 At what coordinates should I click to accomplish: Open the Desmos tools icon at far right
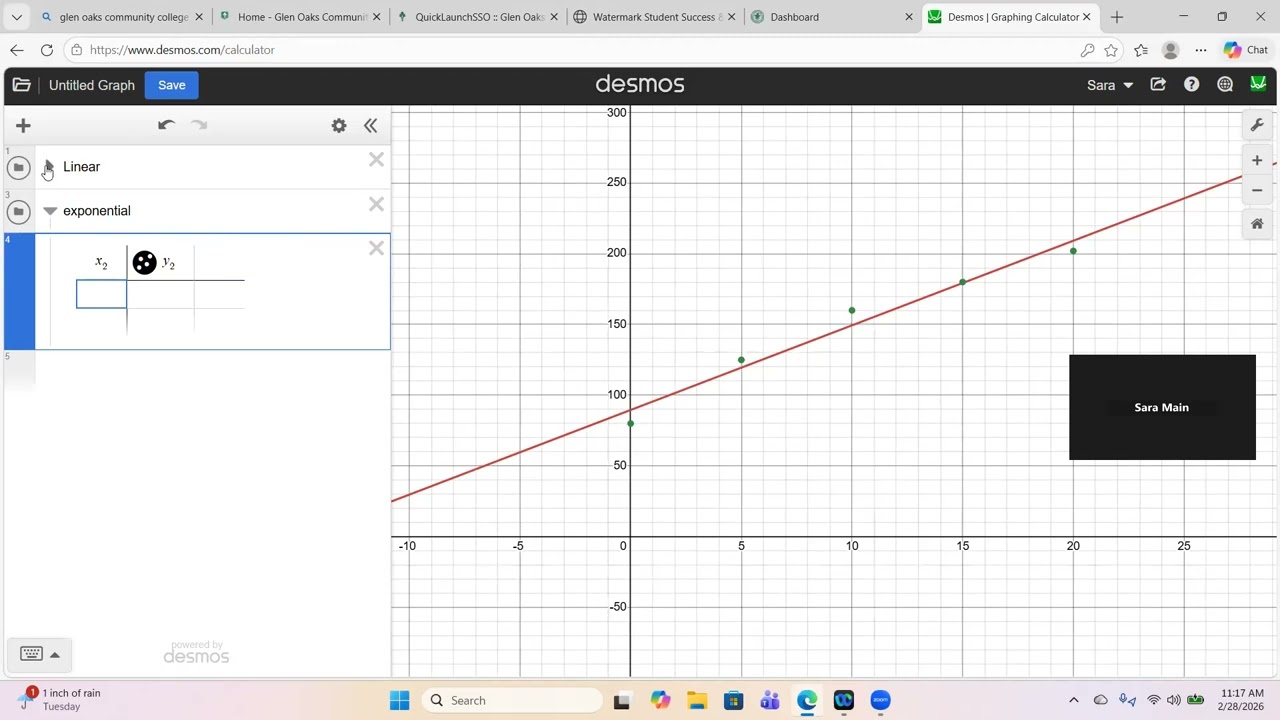point(1258,85)
